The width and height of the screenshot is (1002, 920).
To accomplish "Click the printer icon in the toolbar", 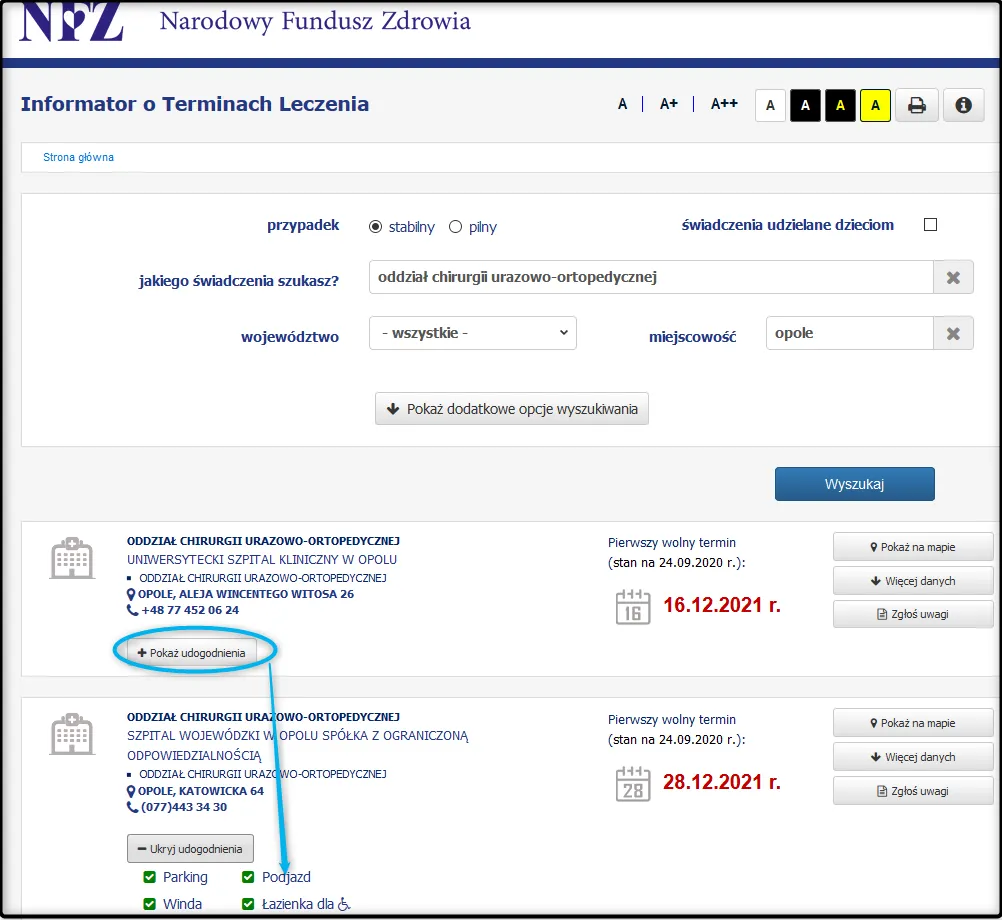I will [x=917, y=104].
